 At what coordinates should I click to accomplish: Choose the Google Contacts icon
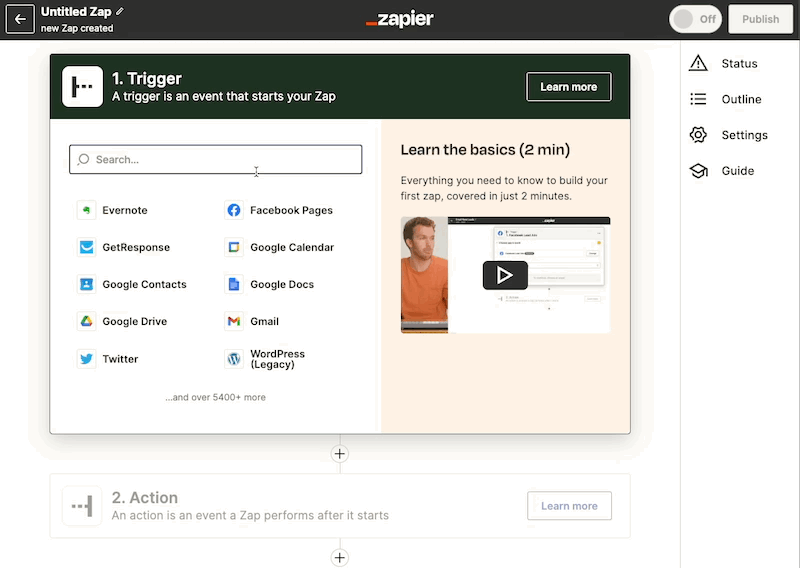click(x=86, y=284)
